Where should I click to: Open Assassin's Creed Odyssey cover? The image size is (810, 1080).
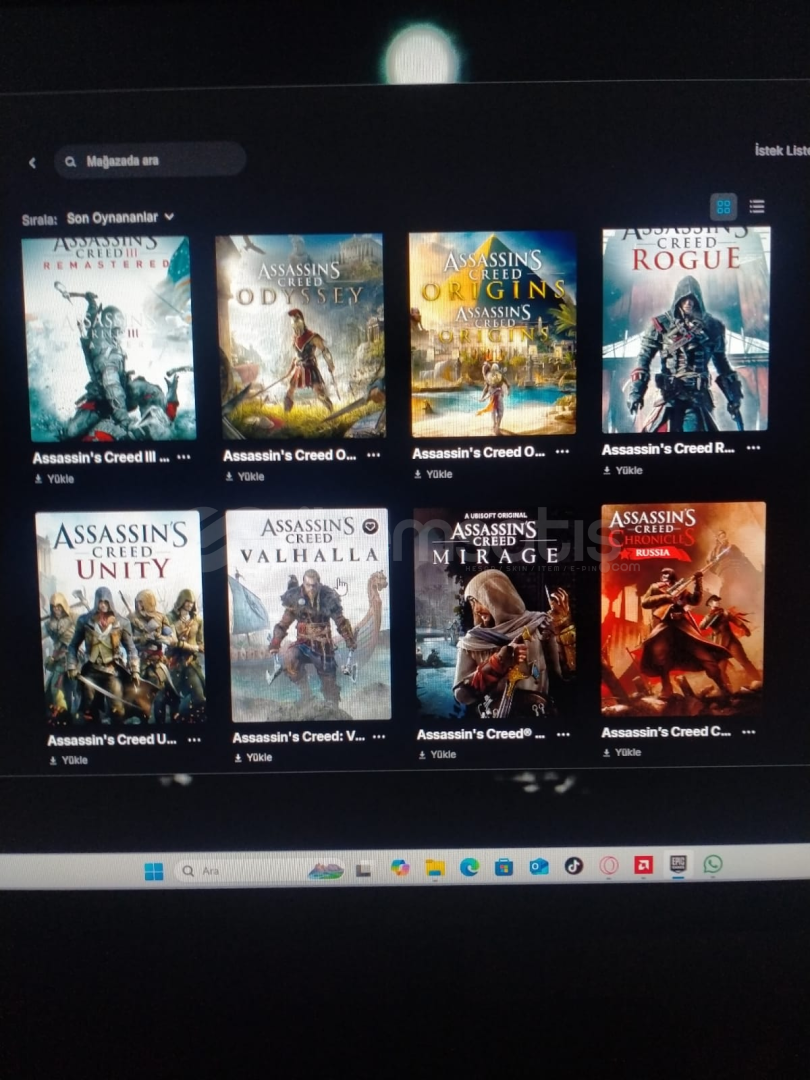(x=300, y=336)
